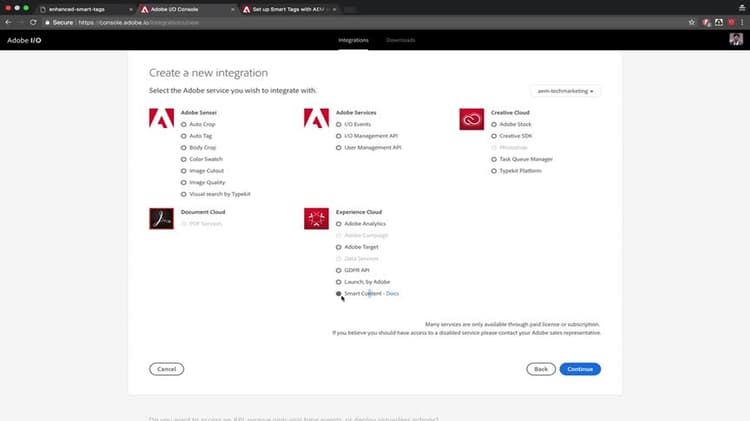The height and width of the screenshot is (421, 750).
Task: Click the first extension icon after star
Action: coord(706,22)
